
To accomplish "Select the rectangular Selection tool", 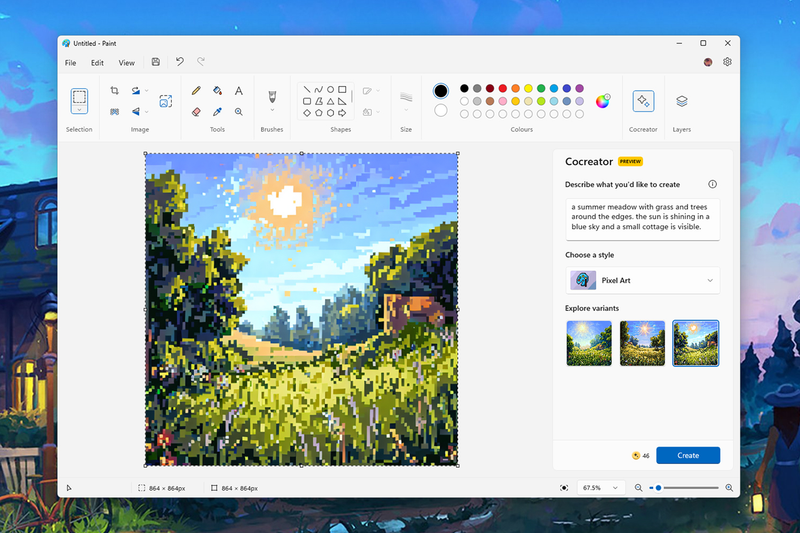I will 79,96.
